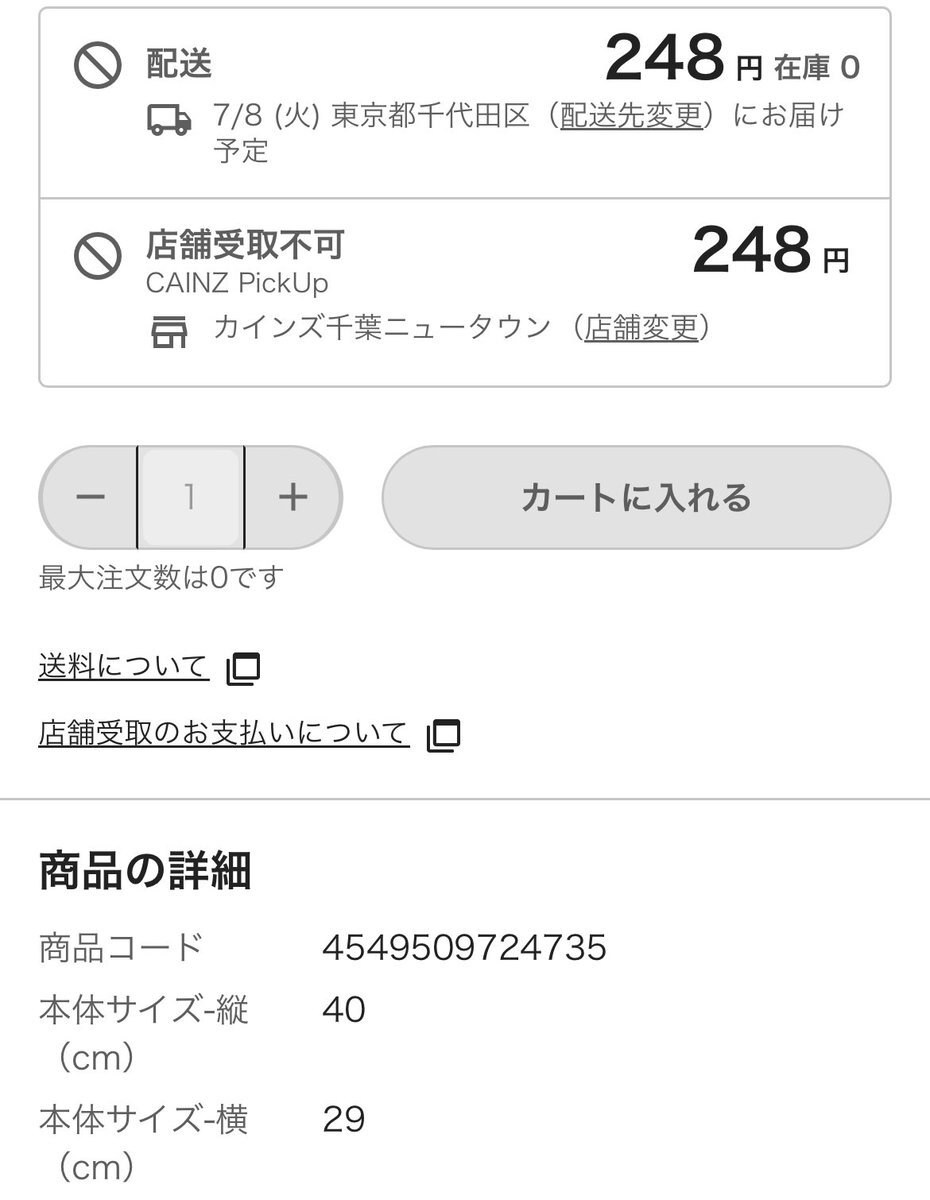This screenshot has width=930, height=1200.
Task: Click the 商品コード value 4549509724735
Action: (464, 947)
